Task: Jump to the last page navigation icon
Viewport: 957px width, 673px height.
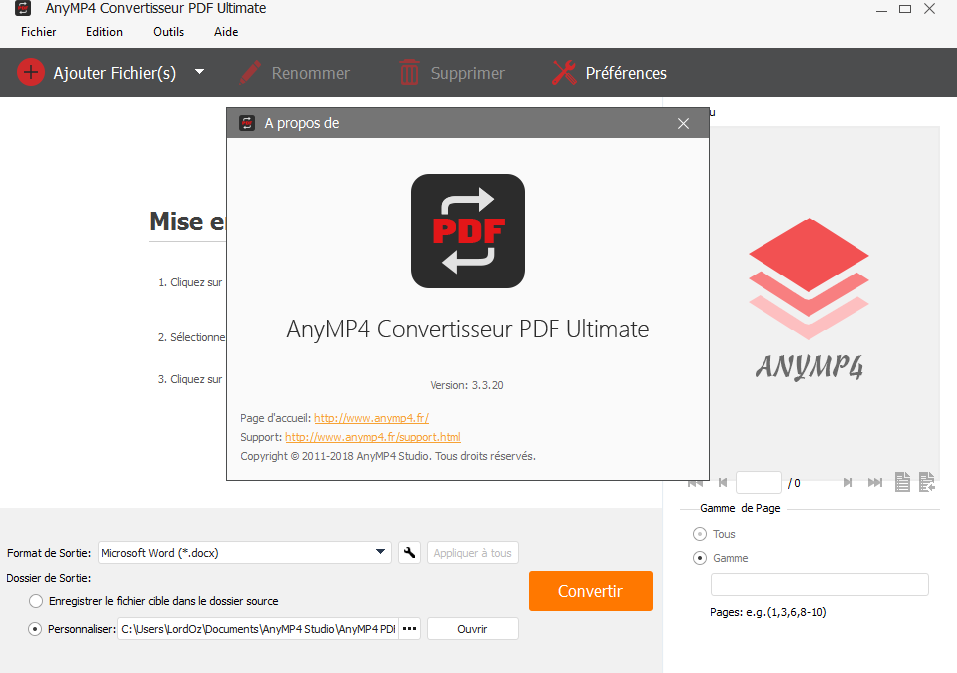Action: coord(875,483)
